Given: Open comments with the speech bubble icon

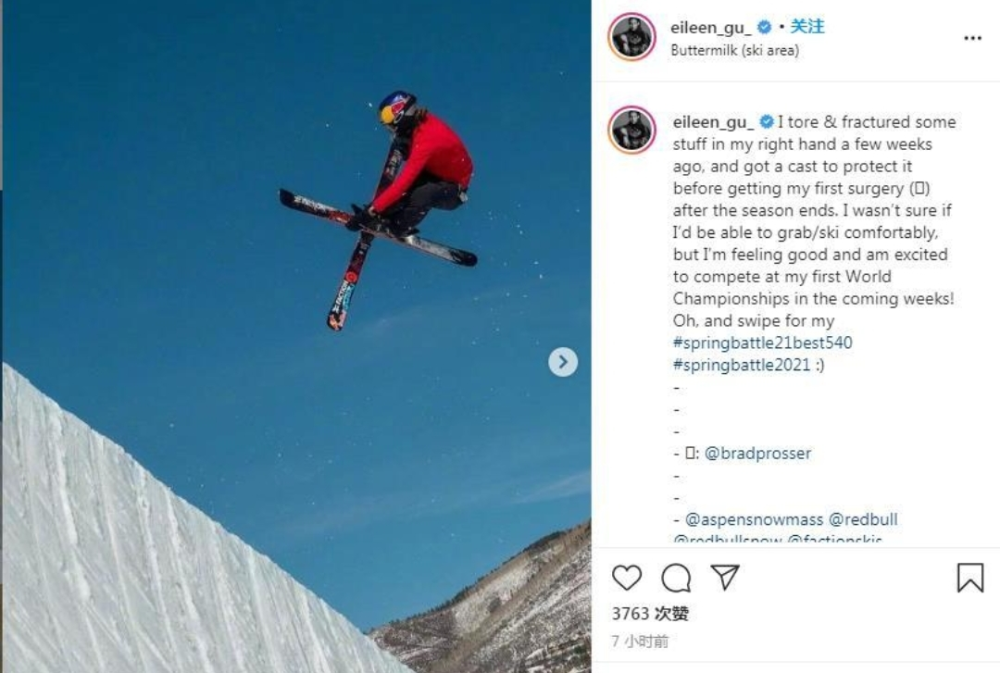Looking at the screenshot, I should coord(676,578).
